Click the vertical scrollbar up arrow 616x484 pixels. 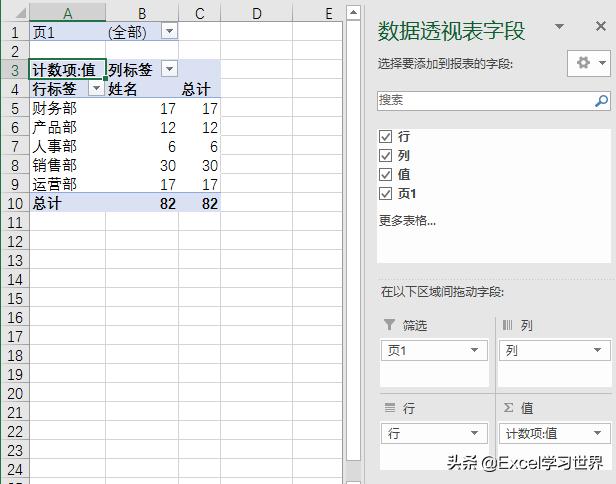pos(353,13)
